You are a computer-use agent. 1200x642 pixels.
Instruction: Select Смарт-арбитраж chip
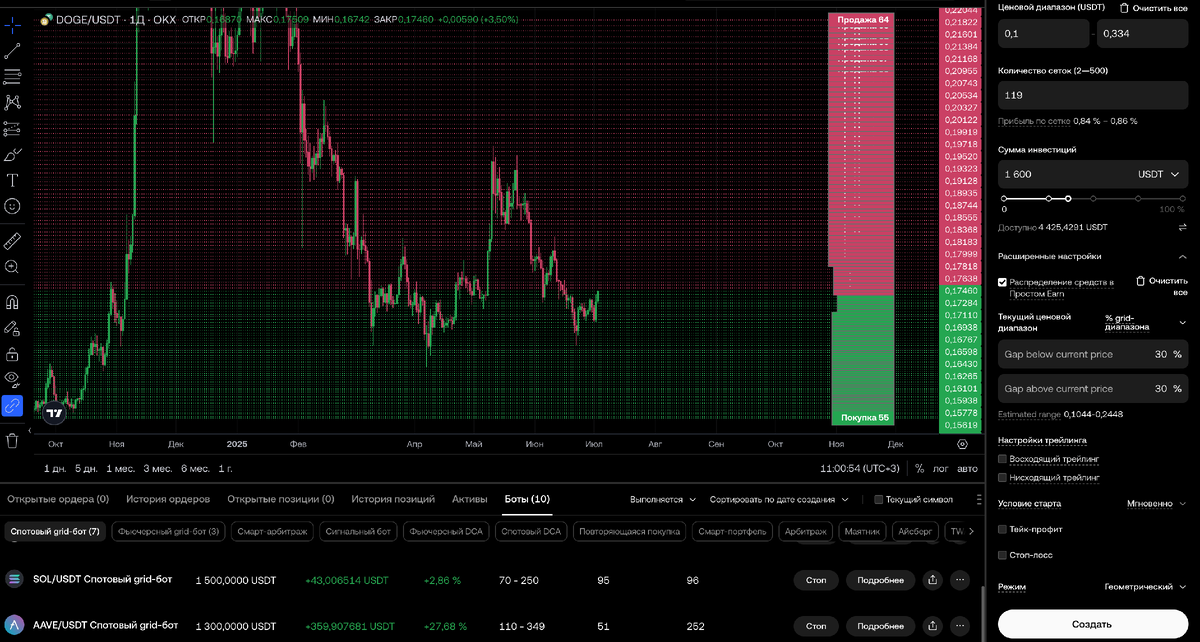[x=274, y=531]
